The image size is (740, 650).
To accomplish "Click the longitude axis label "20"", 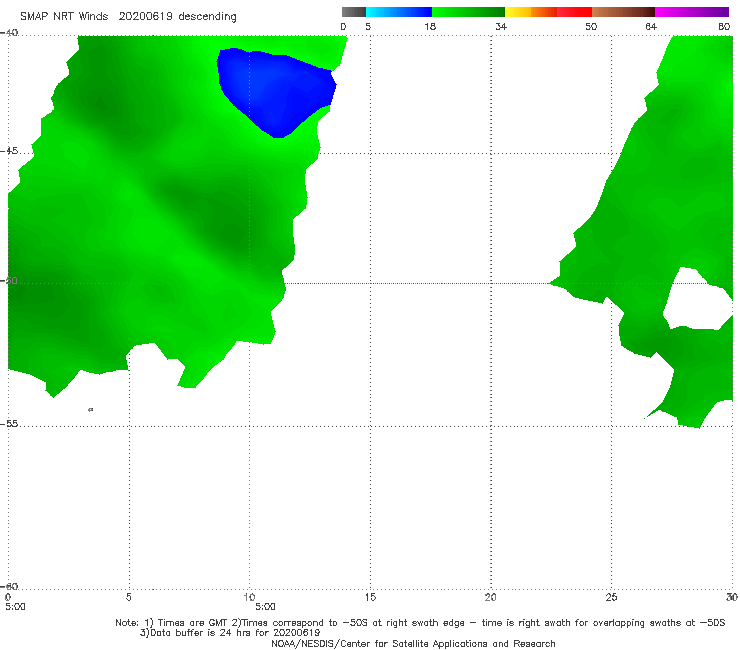I will (490, 597).
